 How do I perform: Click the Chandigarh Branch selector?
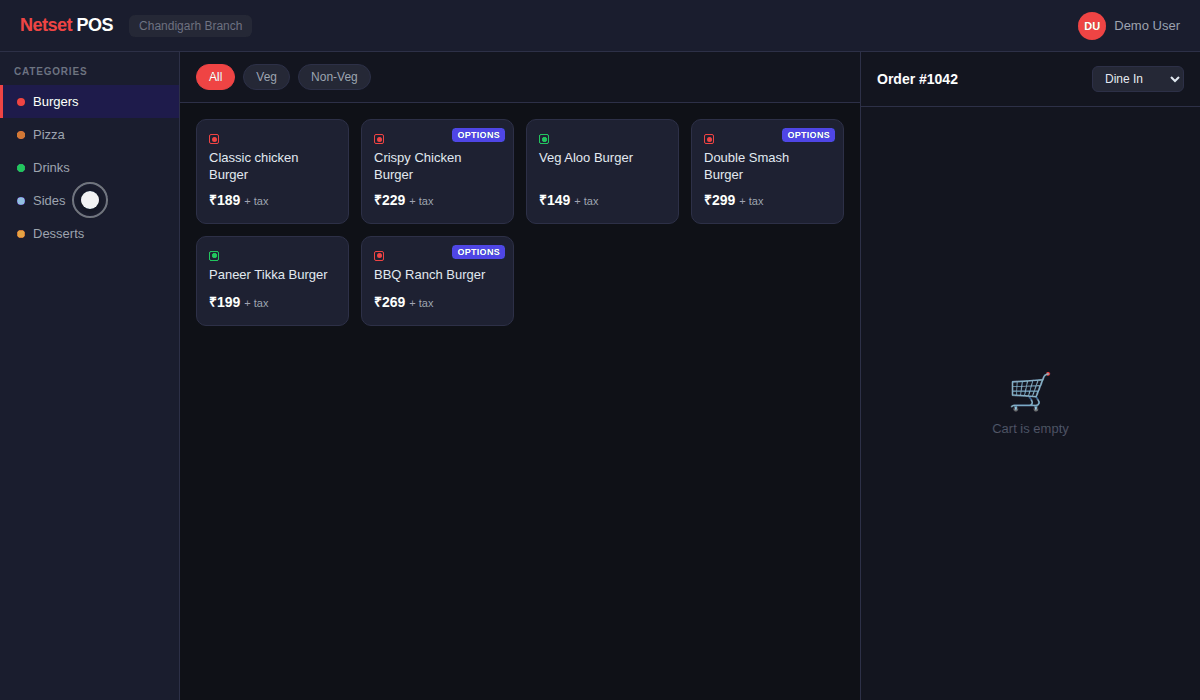[190, 26]
